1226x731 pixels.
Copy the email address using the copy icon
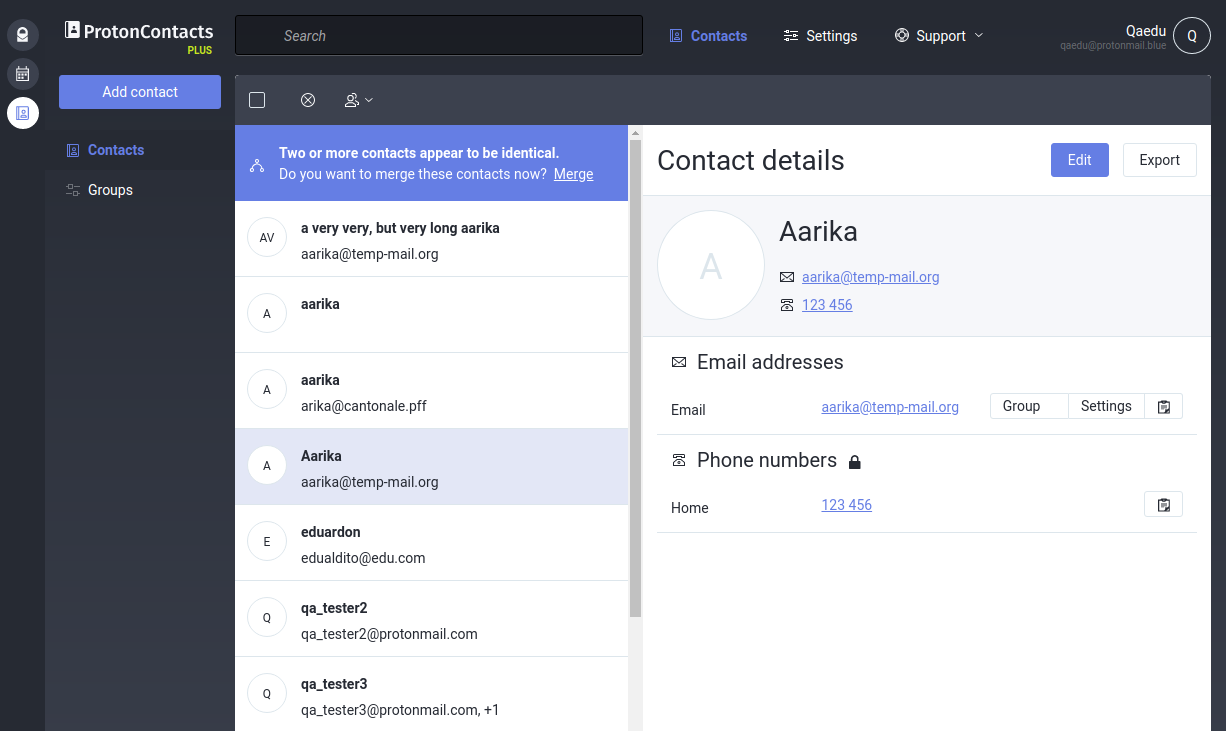tap(1162, 405)
